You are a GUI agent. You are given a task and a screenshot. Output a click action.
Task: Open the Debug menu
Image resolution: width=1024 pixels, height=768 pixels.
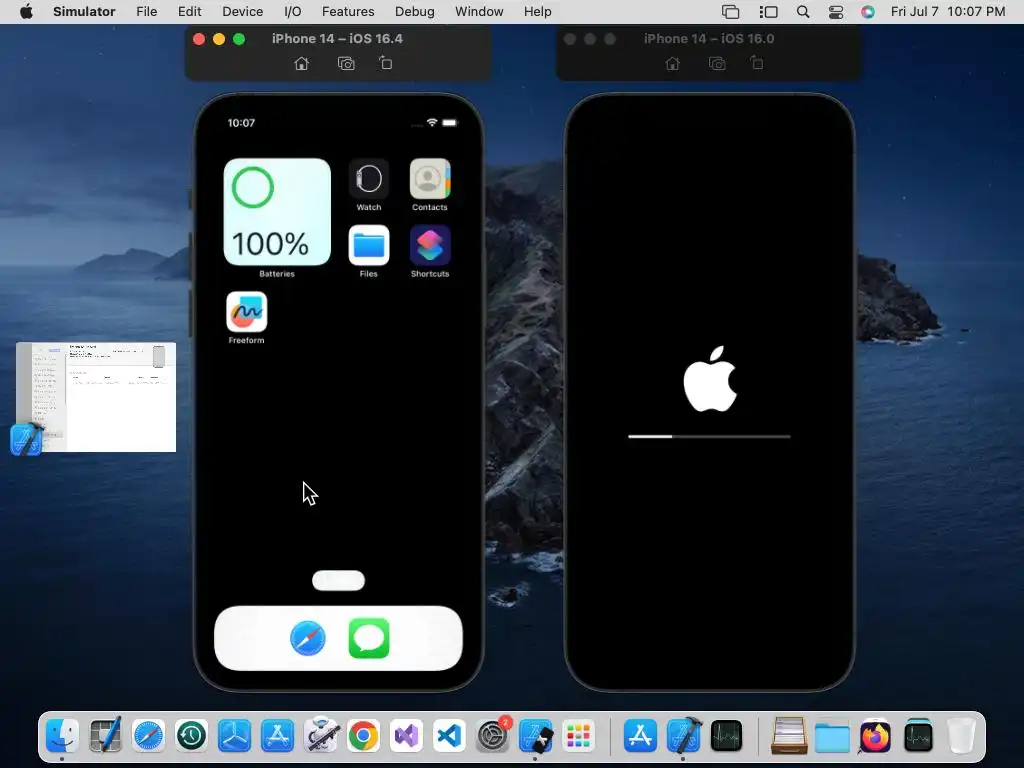pyautogui.click(x=415, y=12)
